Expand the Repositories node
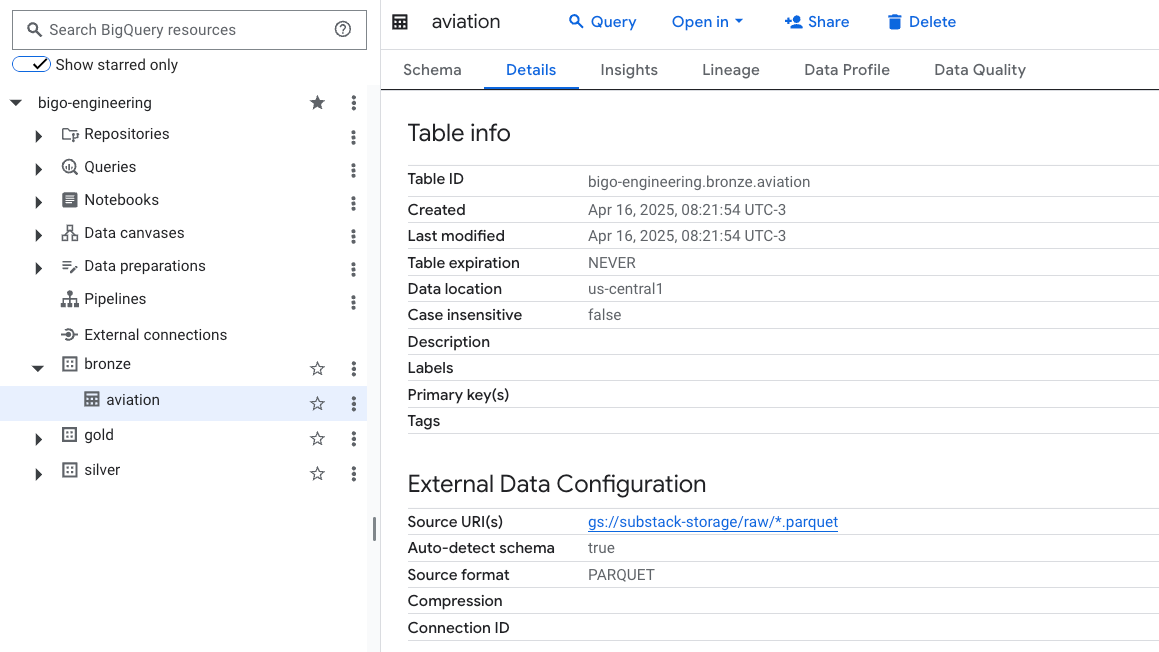This screenshot has height=652, width=1159. 38,137
